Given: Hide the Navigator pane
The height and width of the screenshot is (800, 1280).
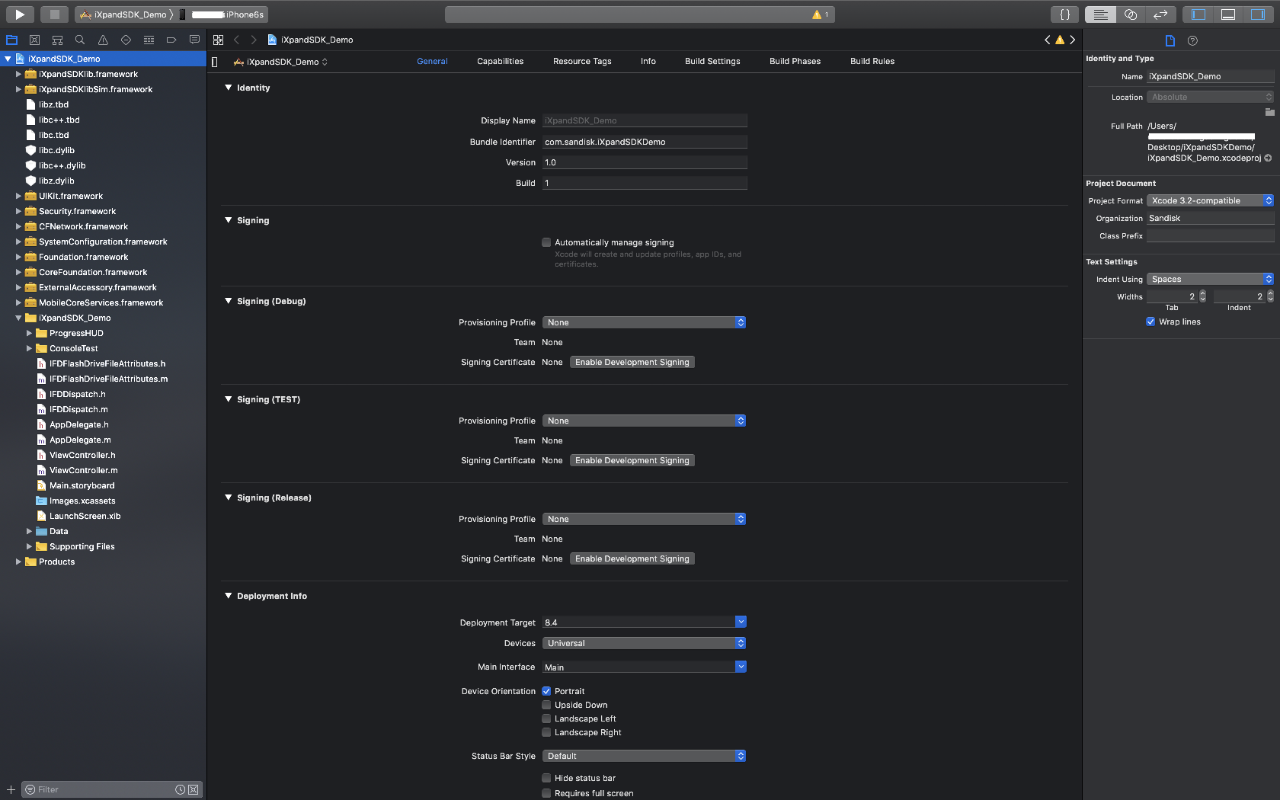Looking at the screenshot, I should pyautogui.click(x=1198, y=14).
